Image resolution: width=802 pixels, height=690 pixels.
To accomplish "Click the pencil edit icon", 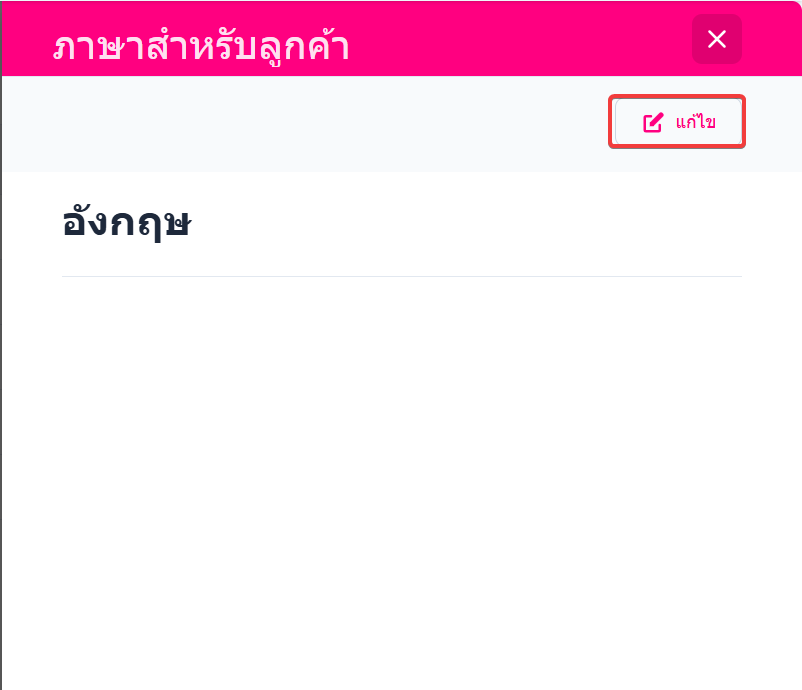I will tap(653, 123).
